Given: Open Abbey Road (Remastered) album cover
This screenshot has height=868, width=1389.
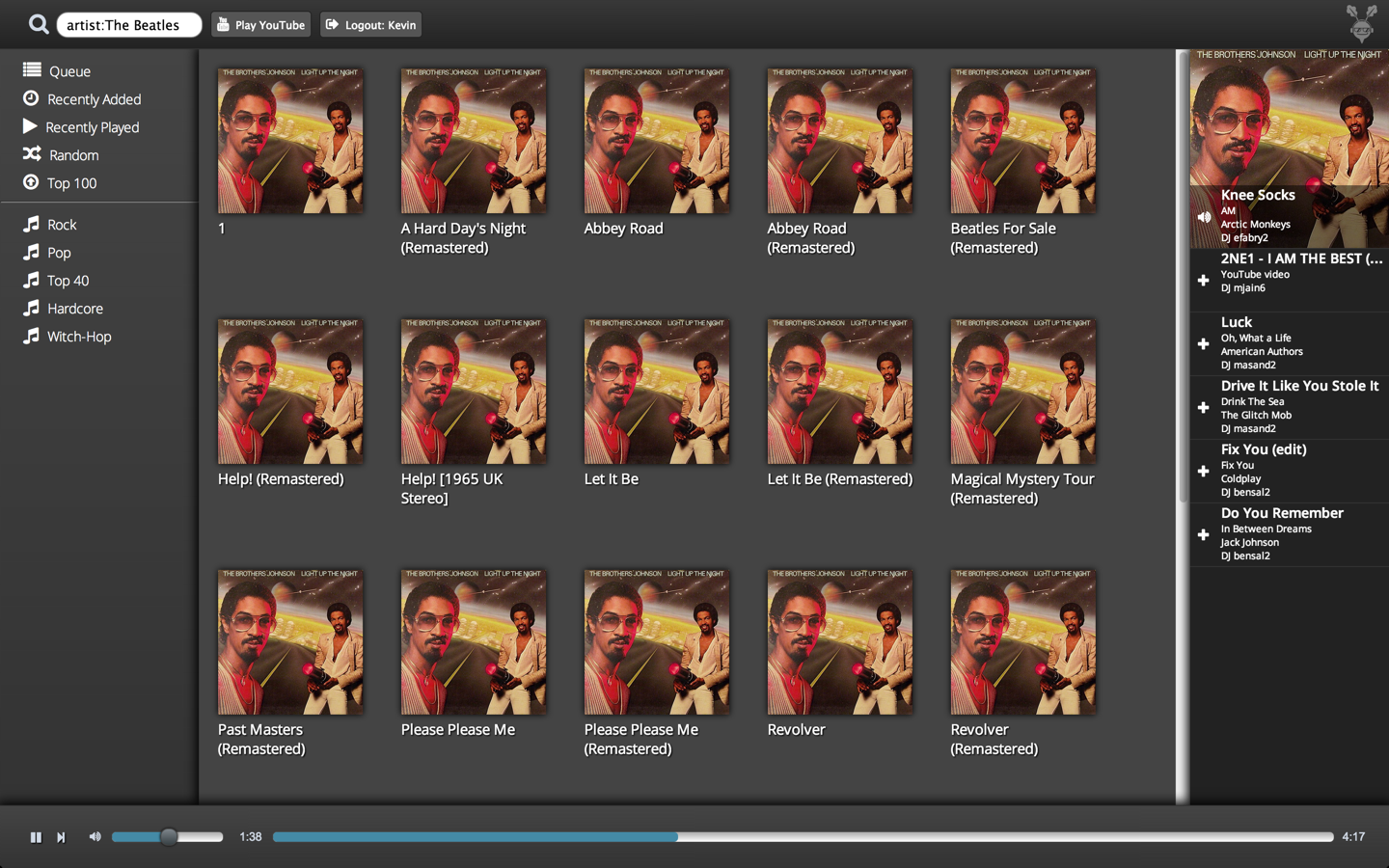Looking at the screenshot, I should tap(840, 141).
